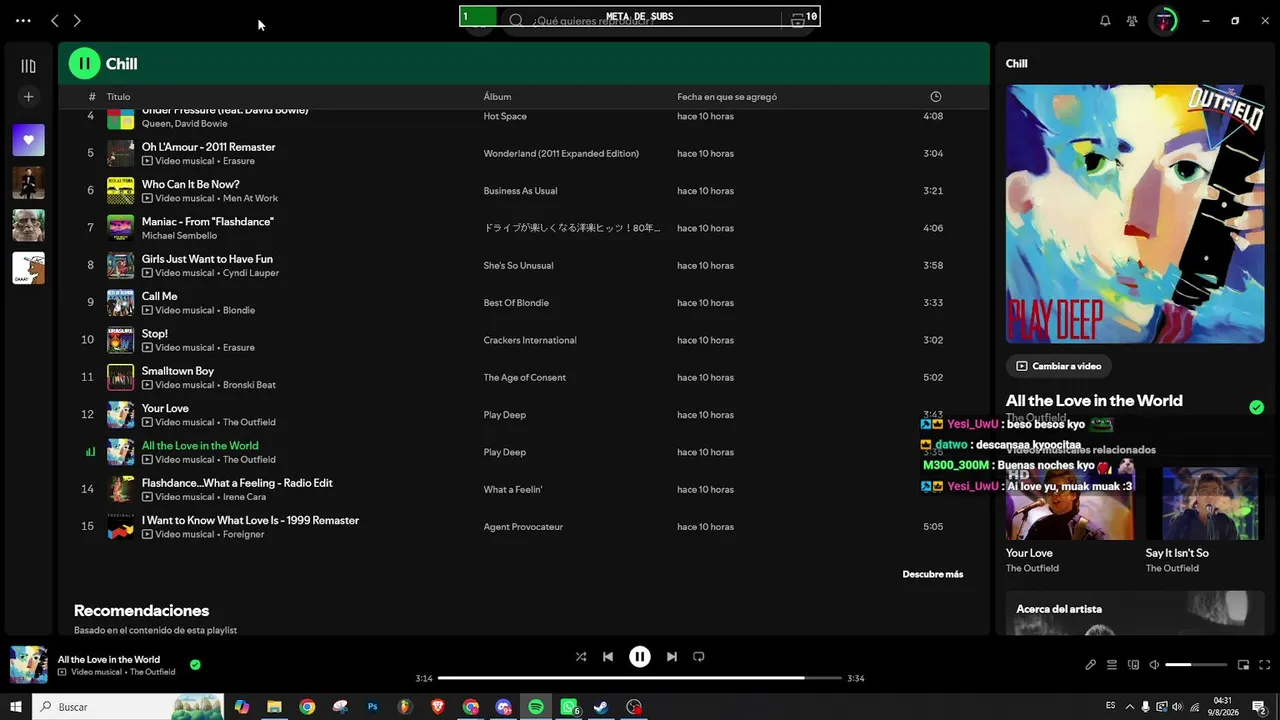
Task: Pause playback in the bottom player
Action: click(x=640, y=657)
